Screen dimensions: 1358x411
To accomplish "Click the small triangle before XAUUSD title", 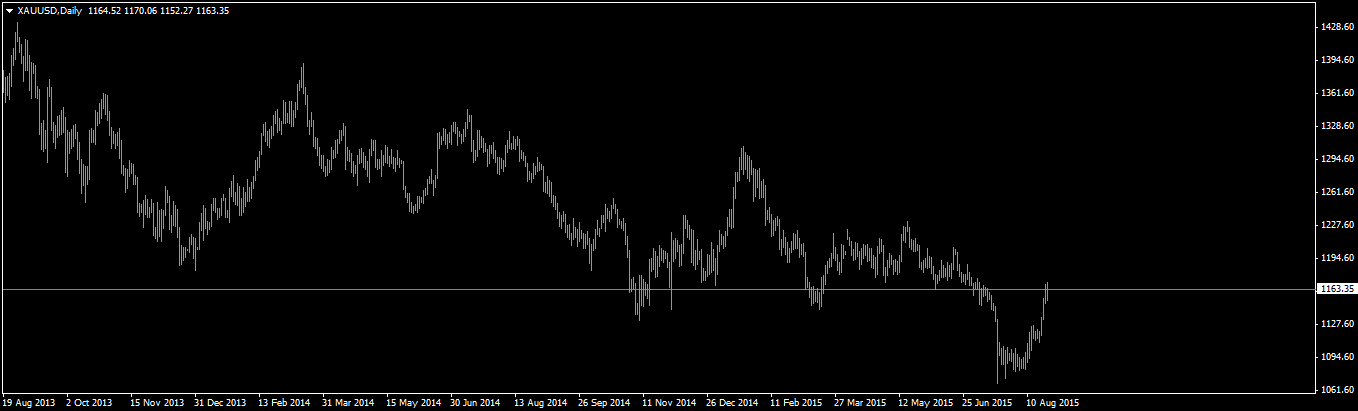I will [x=9, y=10].
